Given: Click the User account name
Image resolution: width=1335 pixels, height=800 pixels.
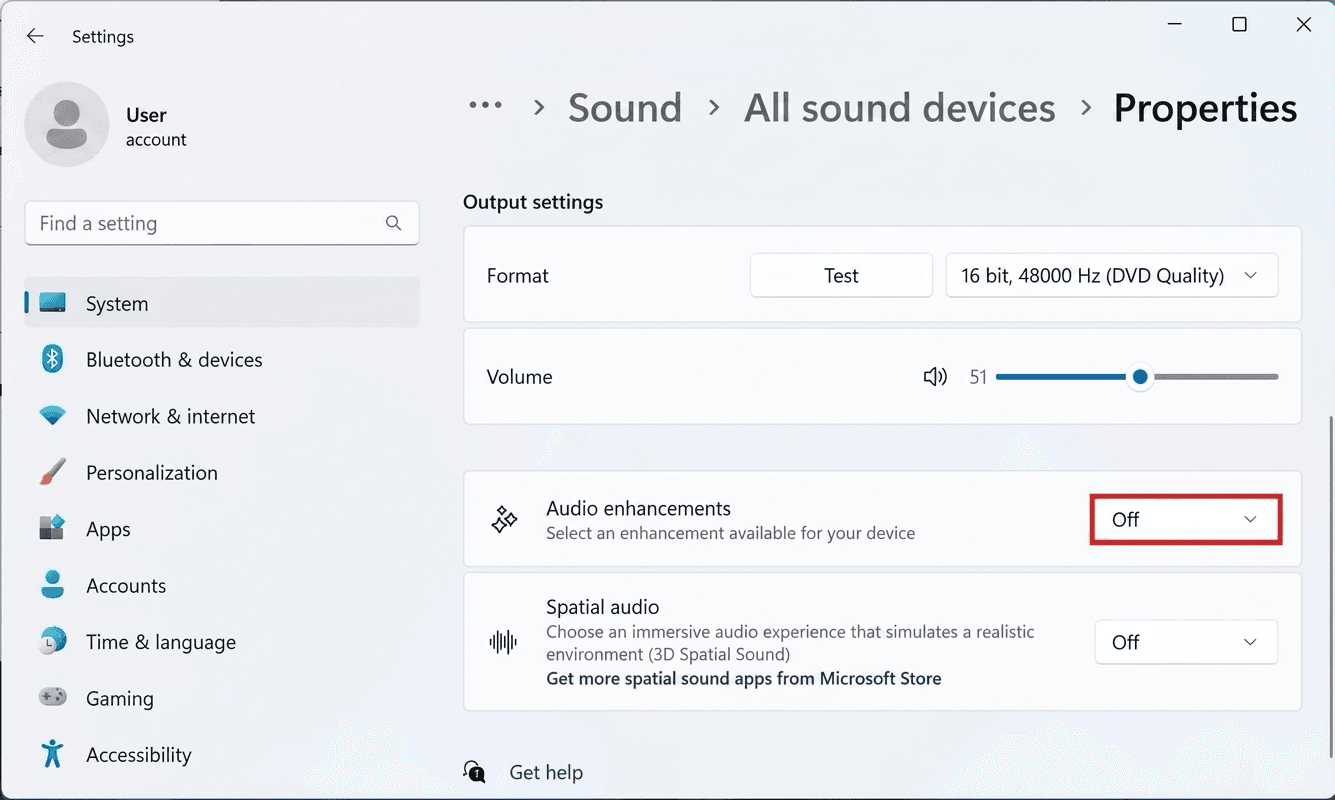Looking at the screenshot, I should [146, 115].
